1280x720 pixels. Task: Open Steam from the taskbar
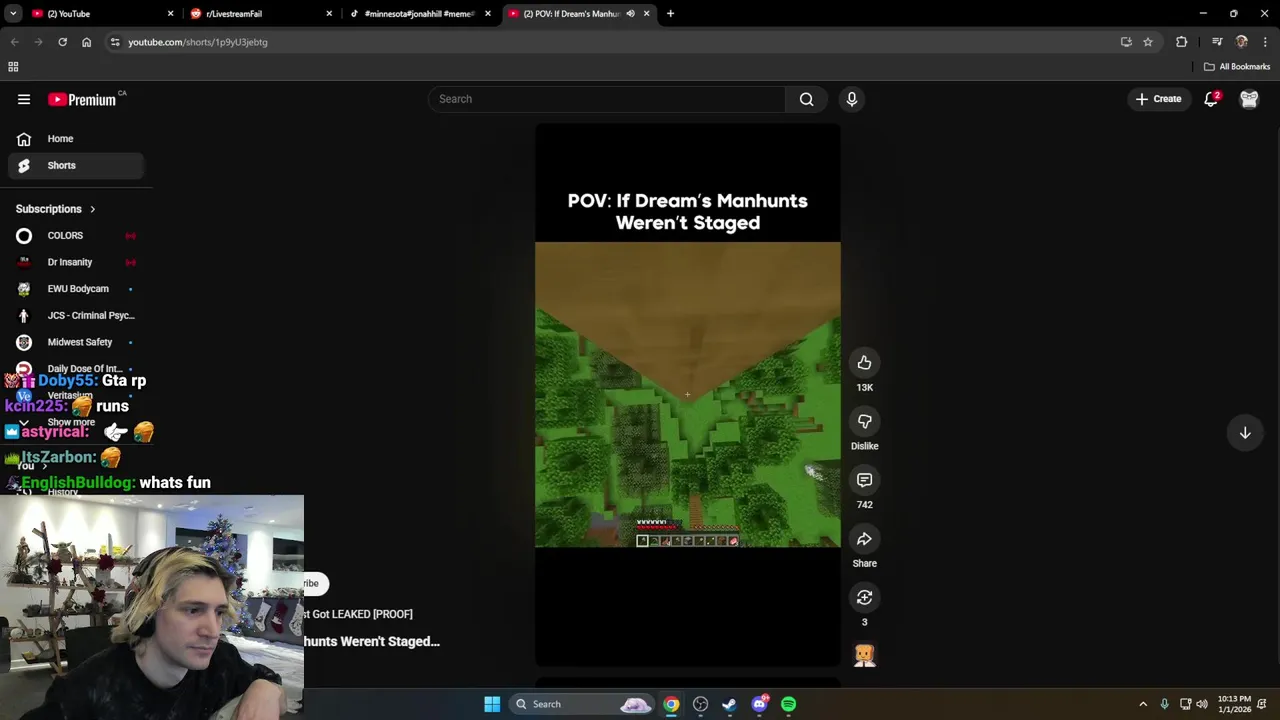(x=729, y=704)
